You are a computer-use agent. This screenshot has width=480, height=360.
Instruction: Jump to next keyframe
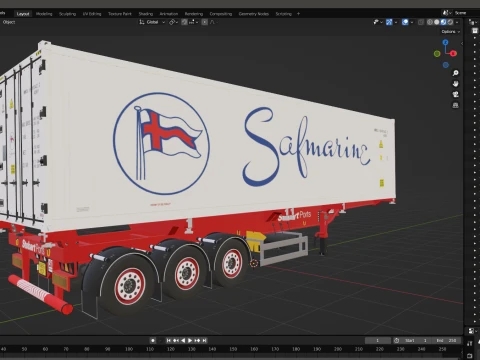point(197,340)
